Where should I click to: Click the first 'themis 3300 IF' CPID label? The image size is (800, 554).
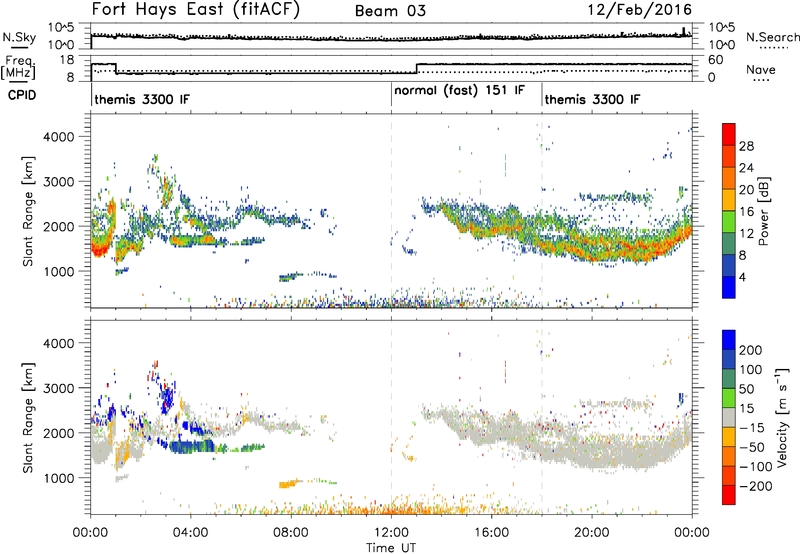pos(142,99)
